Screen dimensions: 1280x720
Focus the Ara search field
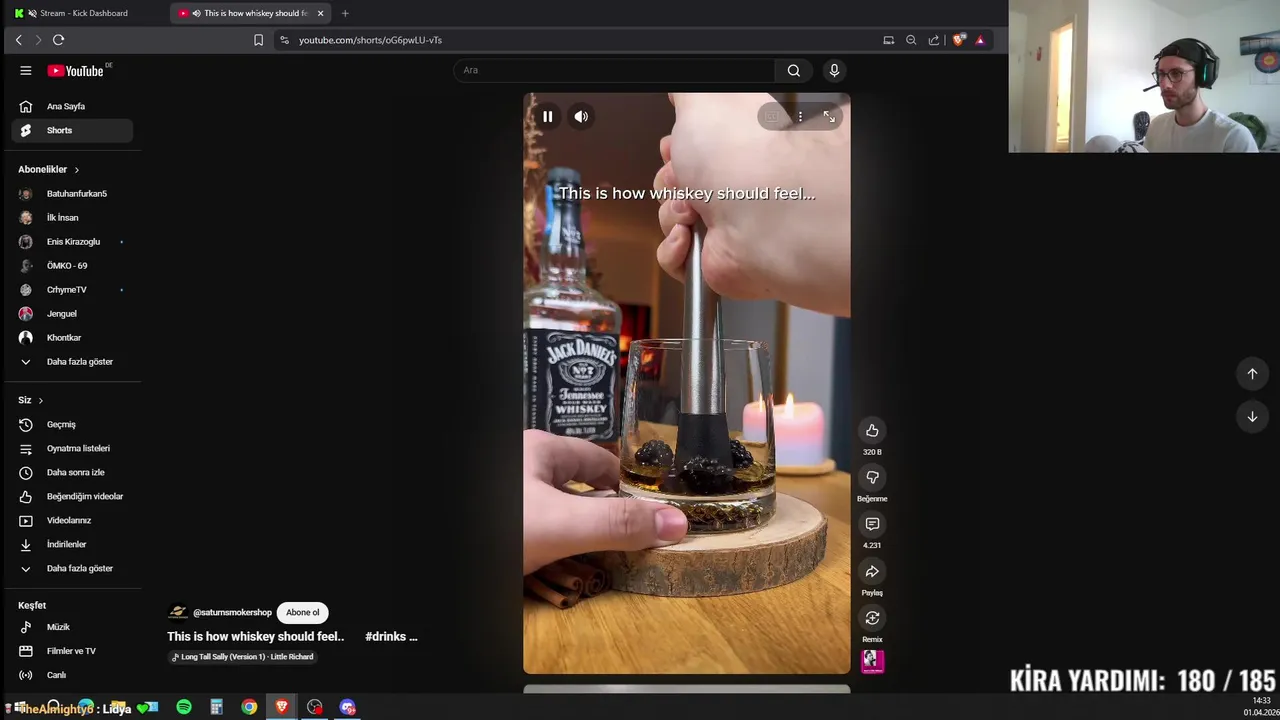614,70
